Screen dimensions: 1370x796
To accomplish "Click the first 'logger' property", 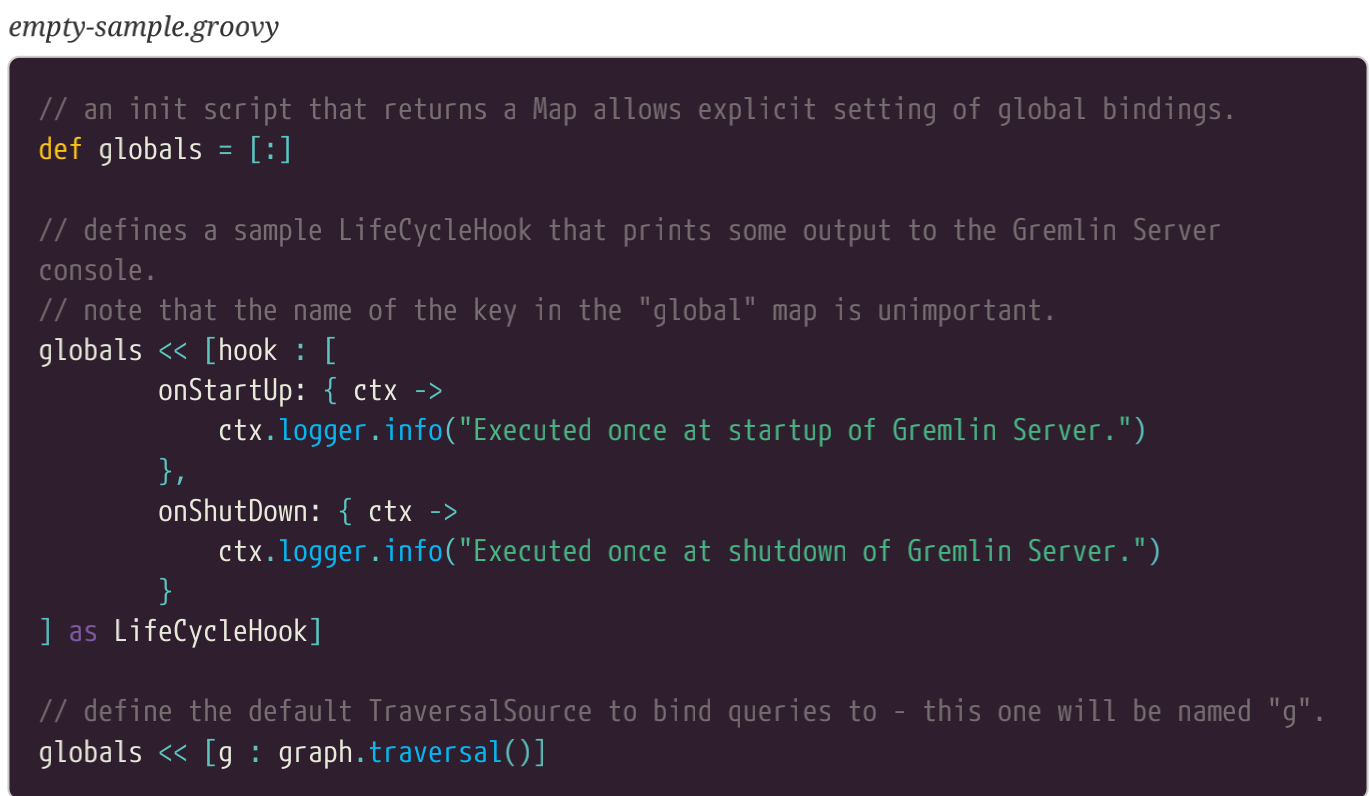I will click(x=323, y=430).
